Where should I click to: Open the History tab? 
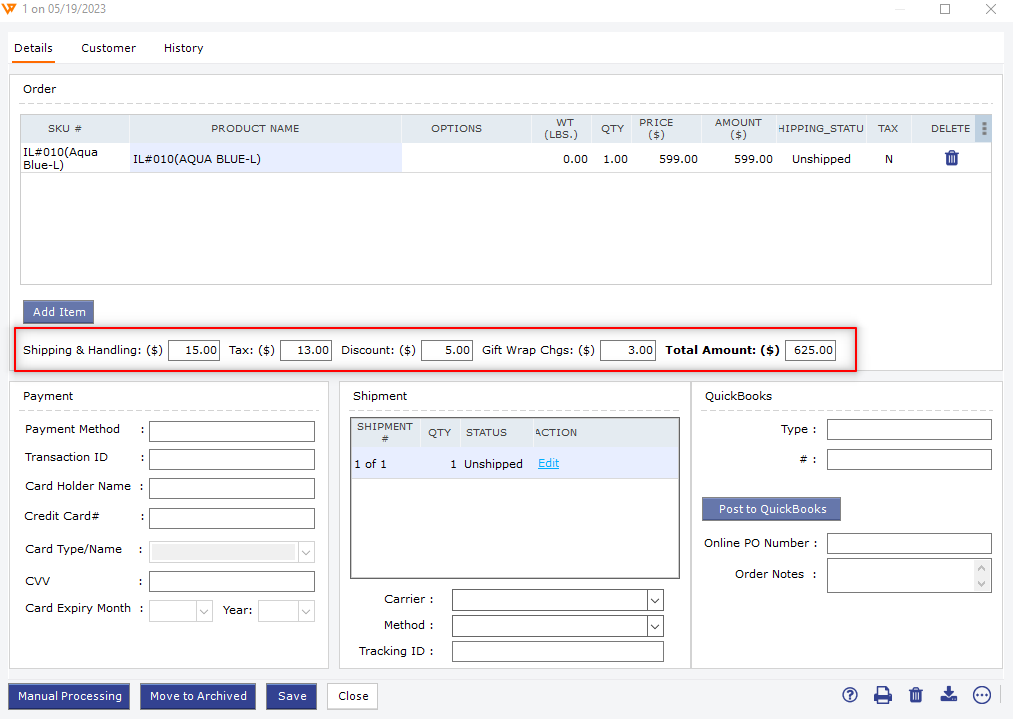(183, 48)
